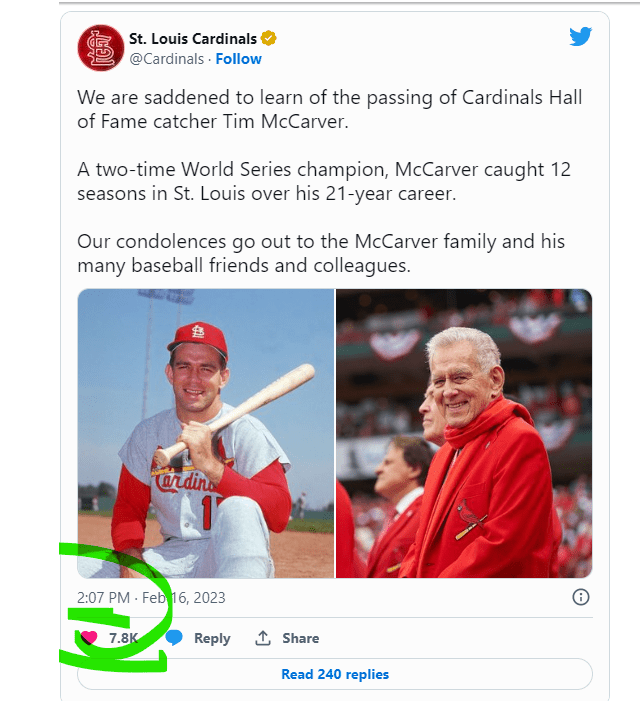This screenshot has width=640, height=701.
Task: Open the St. Louis Cardinals display name
Action: coord(193,39)
